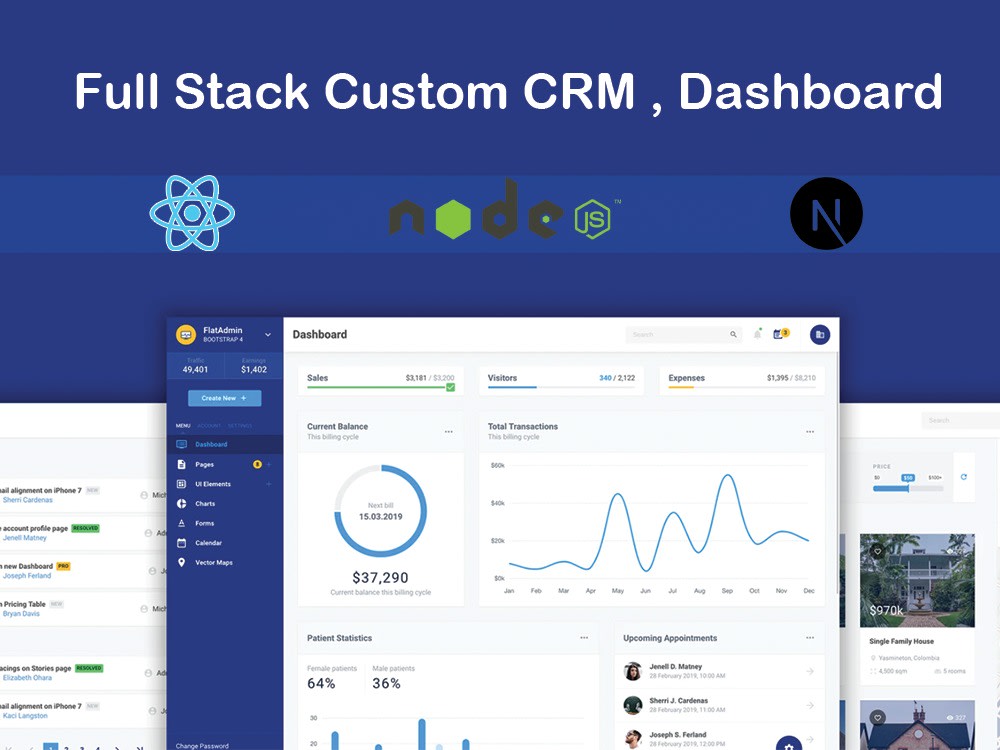Click the Search field in right window
This screenshot has width=1000, height=750.
point(960,420)
